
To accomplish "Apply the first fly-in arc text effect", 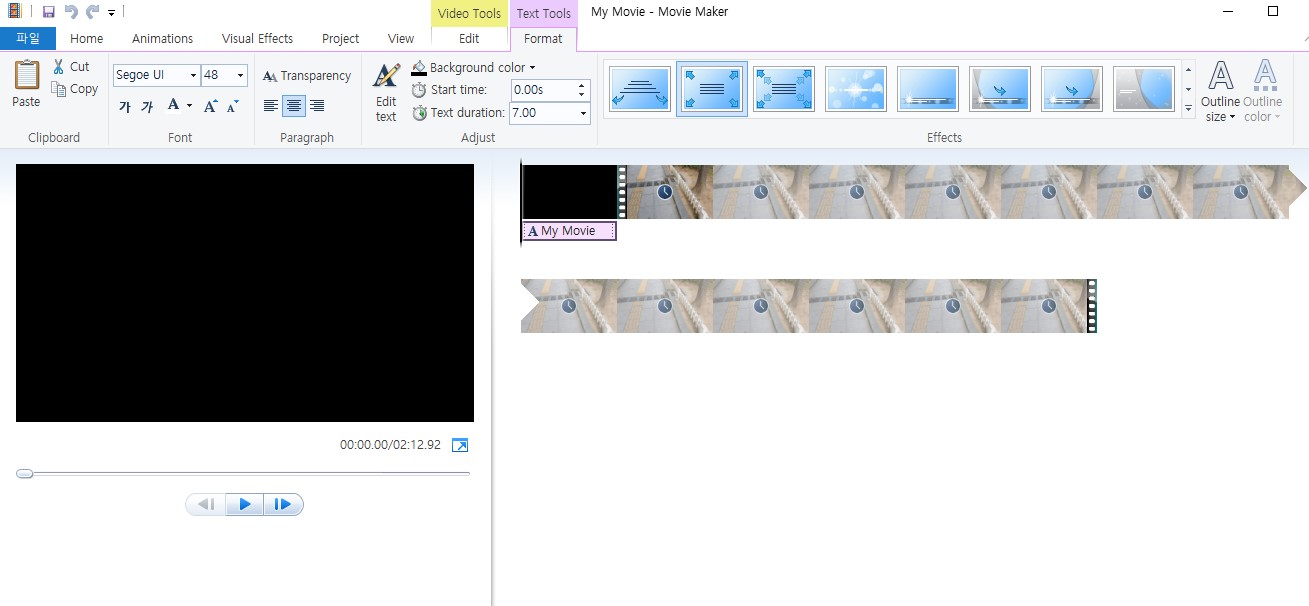I will point(639,89).
